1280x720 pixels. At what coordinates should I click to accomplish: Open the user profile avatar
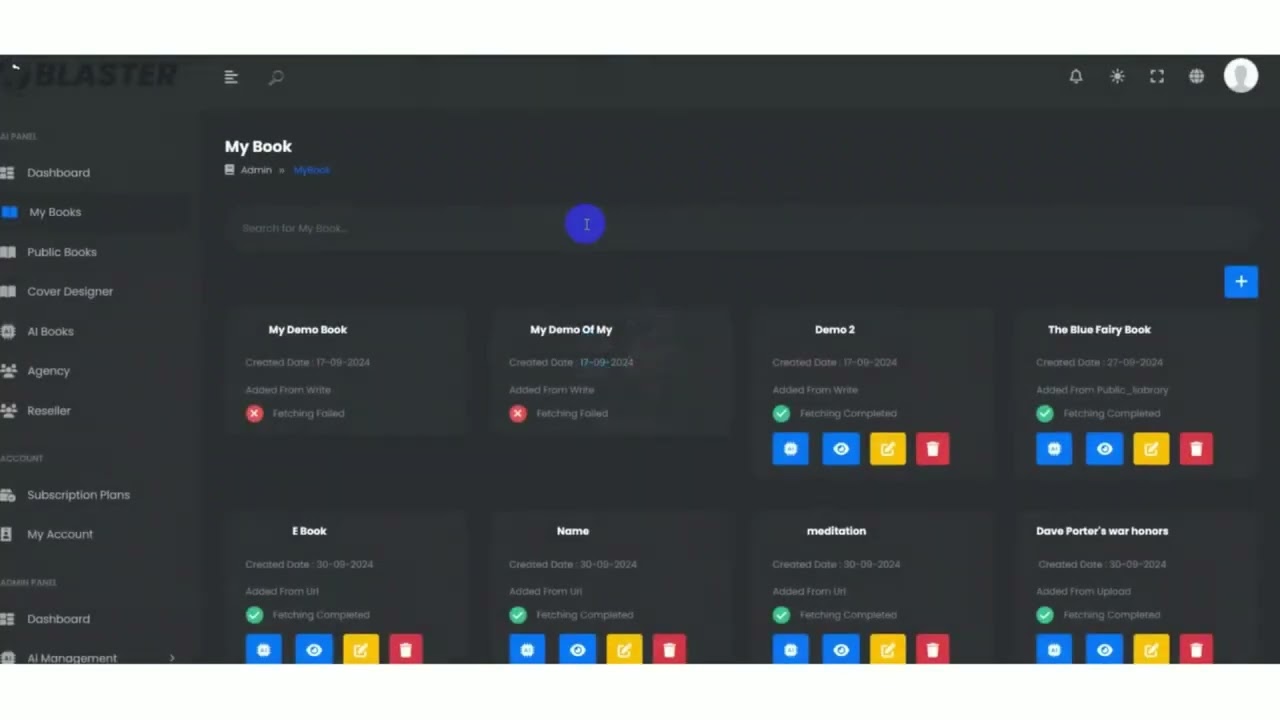1241,75
